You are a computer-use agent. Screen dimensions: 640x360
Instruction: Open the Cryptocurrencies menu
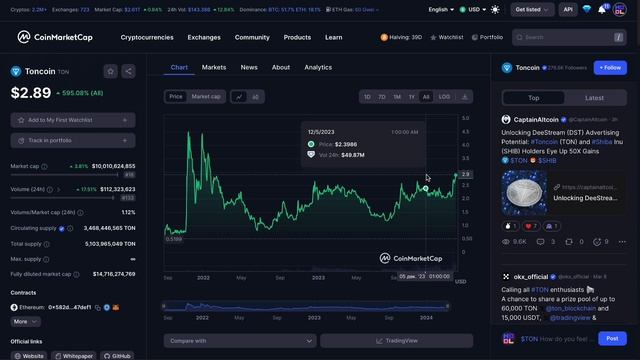click(147, 37)
